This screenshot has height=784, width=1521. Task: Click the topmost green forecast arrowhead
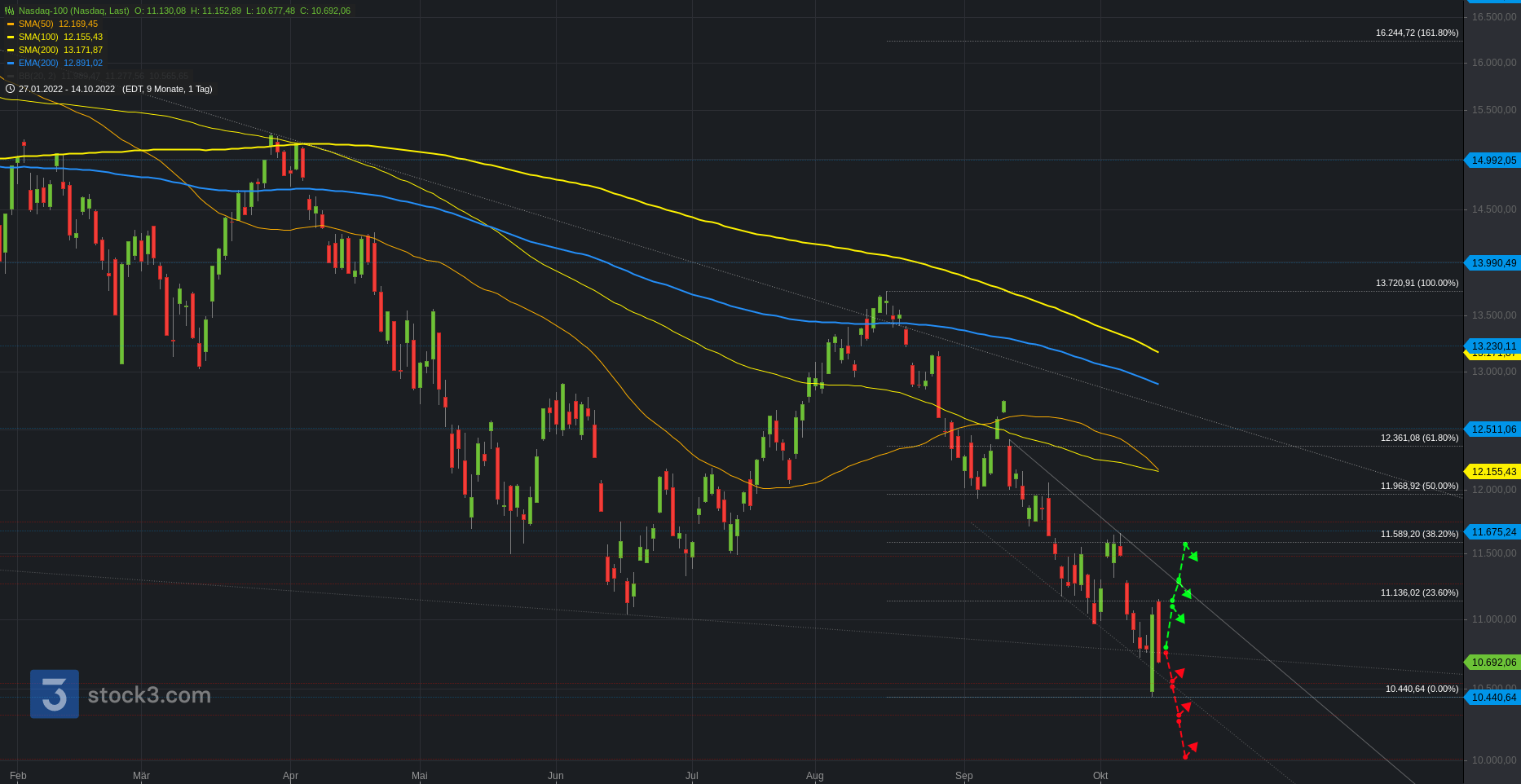1193,556
